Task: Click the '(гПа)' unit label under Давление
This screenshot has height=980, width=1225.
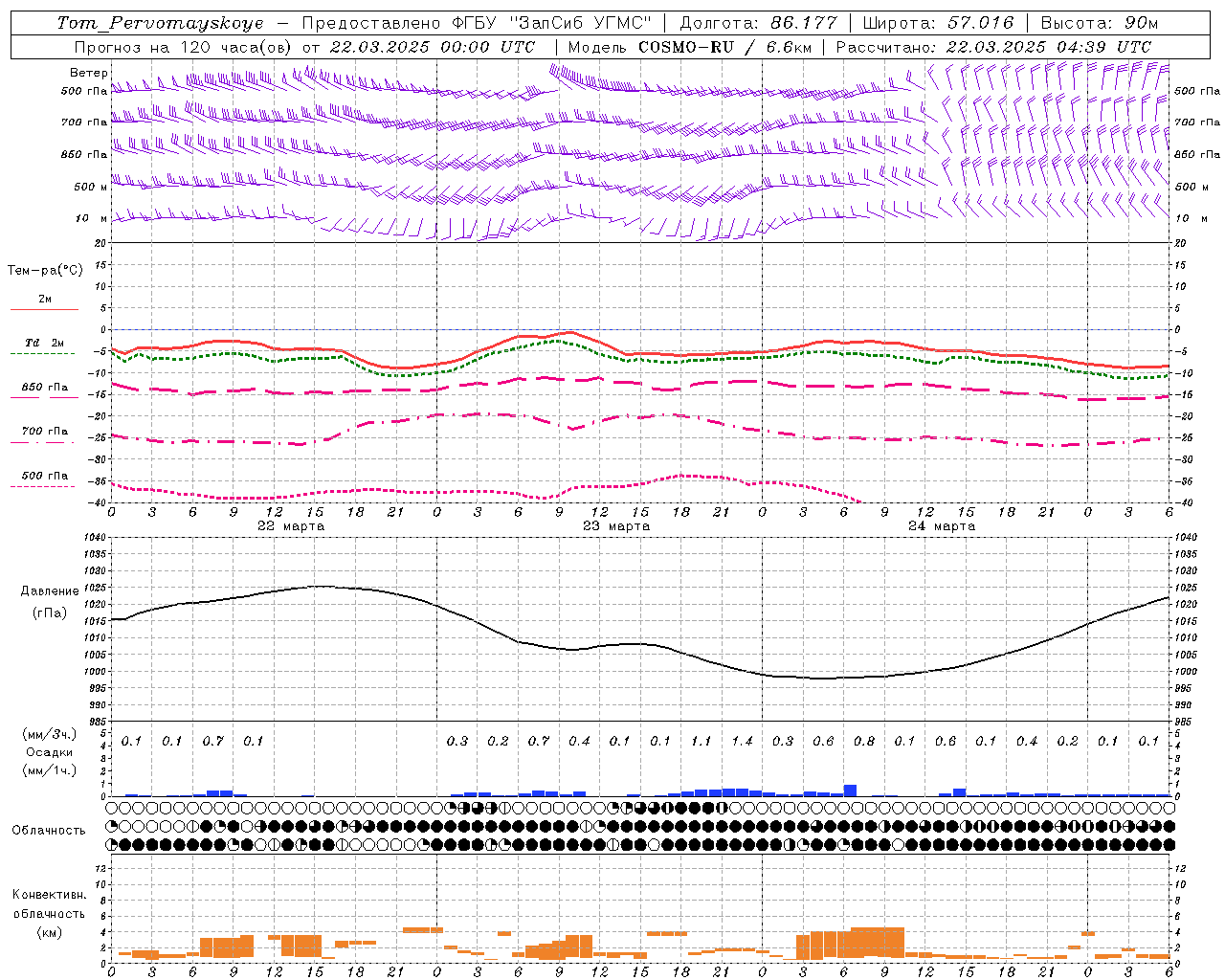Action: pyautogui.click(x=50, y=613)
